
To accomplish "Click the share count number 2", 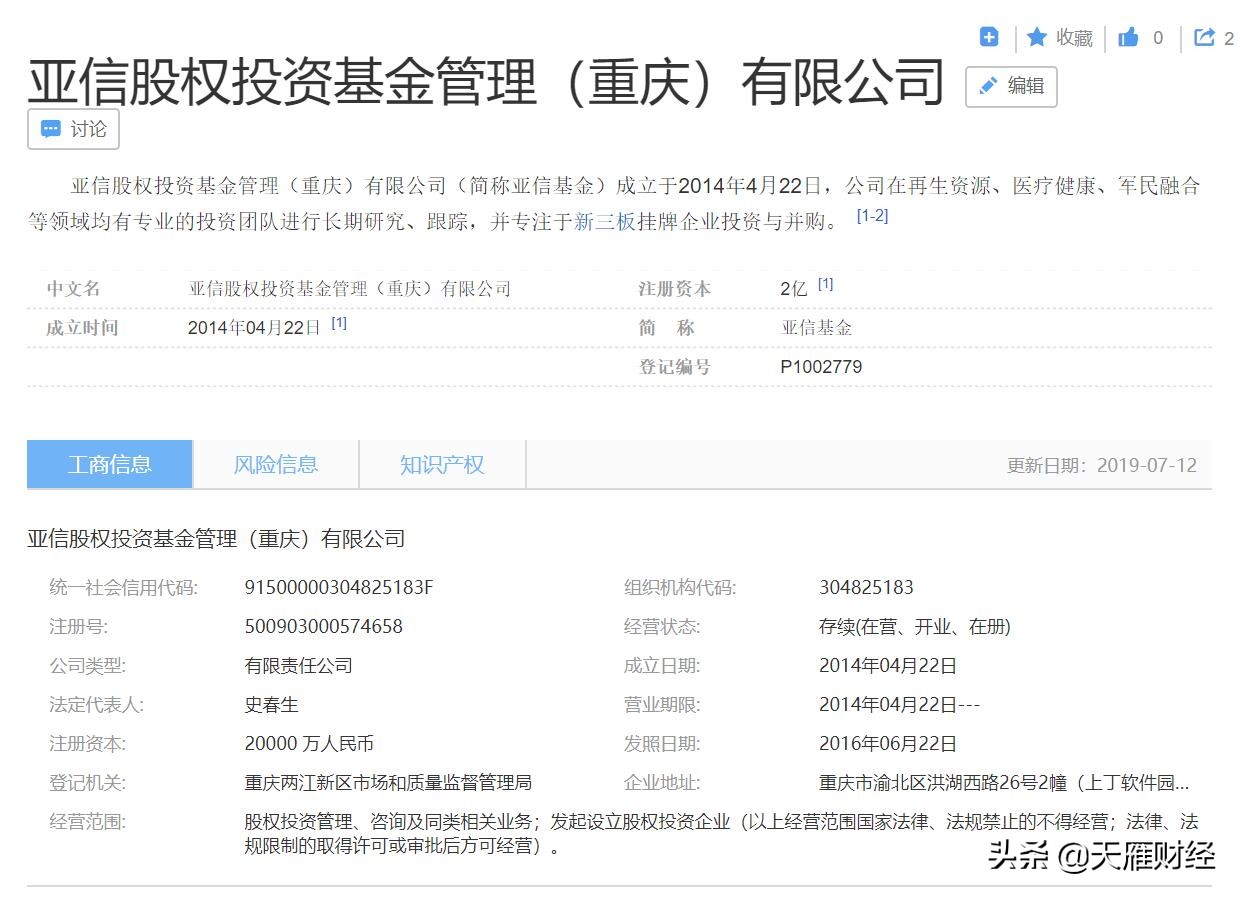I will tap(1229, 37).
